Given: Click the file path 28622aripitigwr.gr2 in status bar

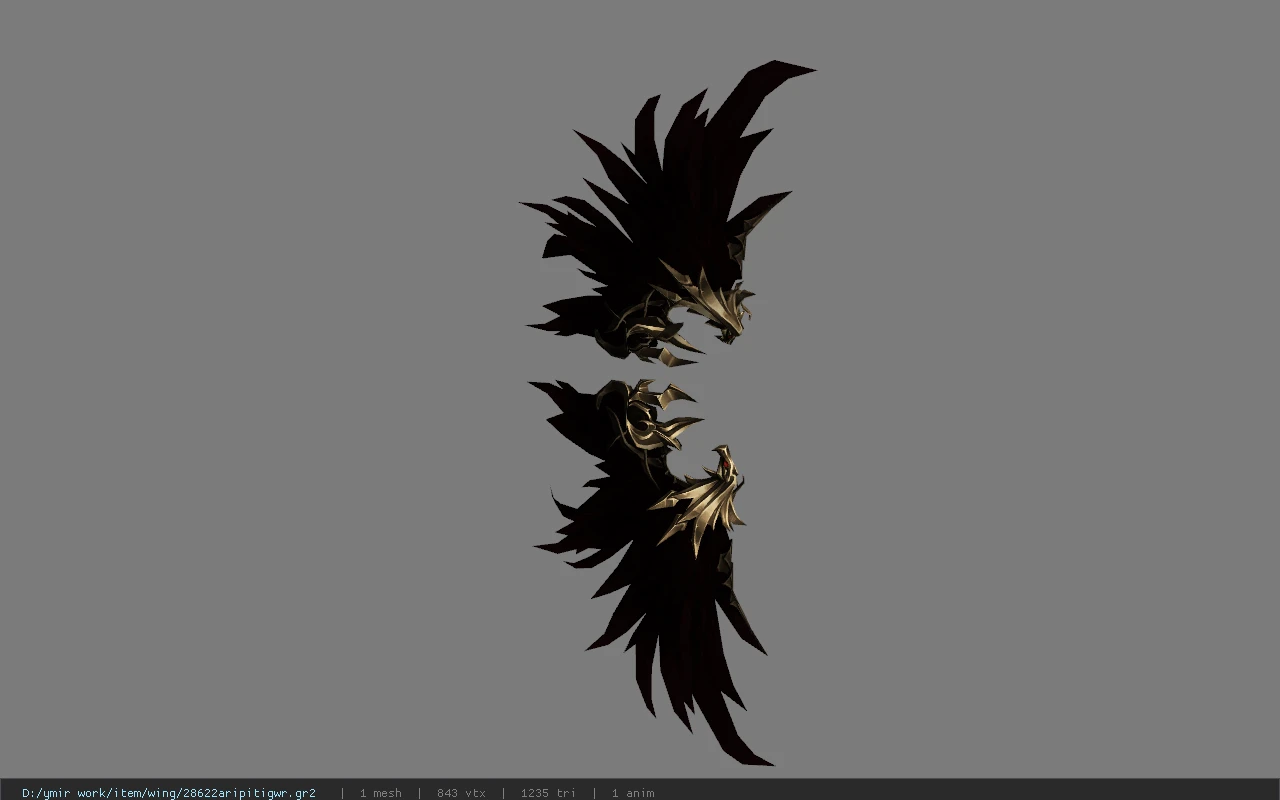Looking at the screenshot, I should [x=169, y=793].
